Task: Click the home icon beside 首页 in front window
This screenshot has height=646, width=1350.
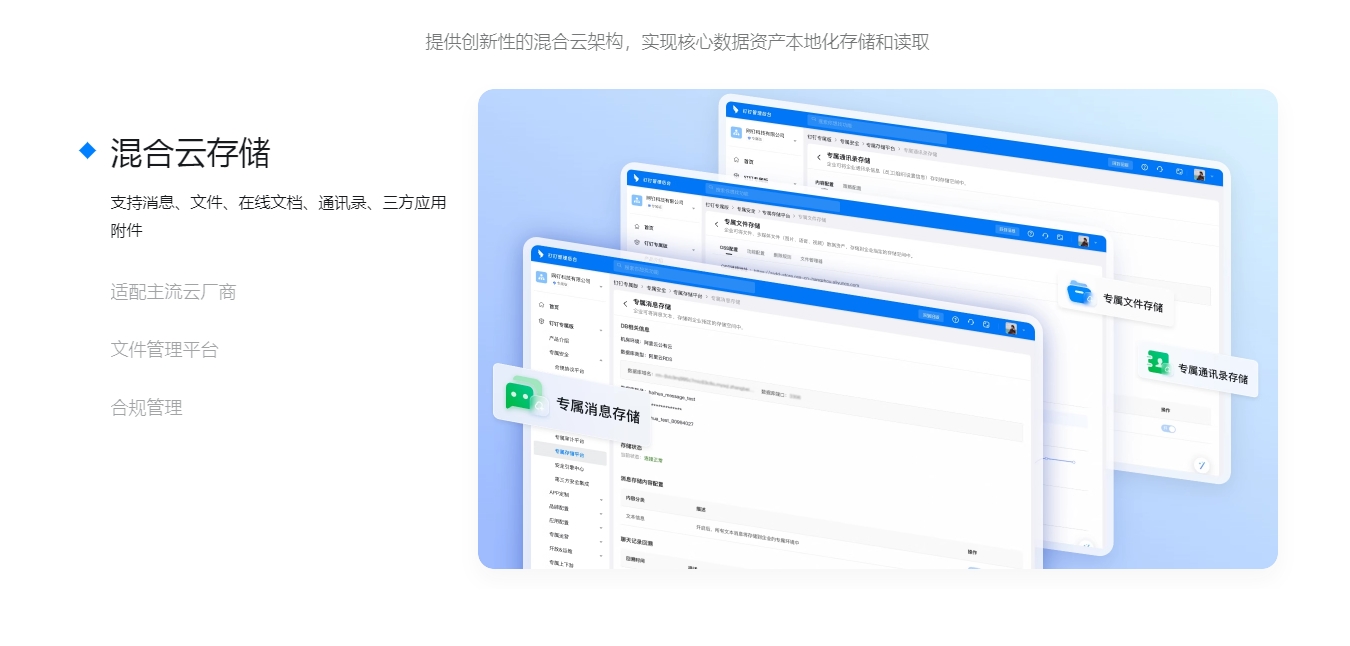Action: pyautogui.click(x=541, y=305)
